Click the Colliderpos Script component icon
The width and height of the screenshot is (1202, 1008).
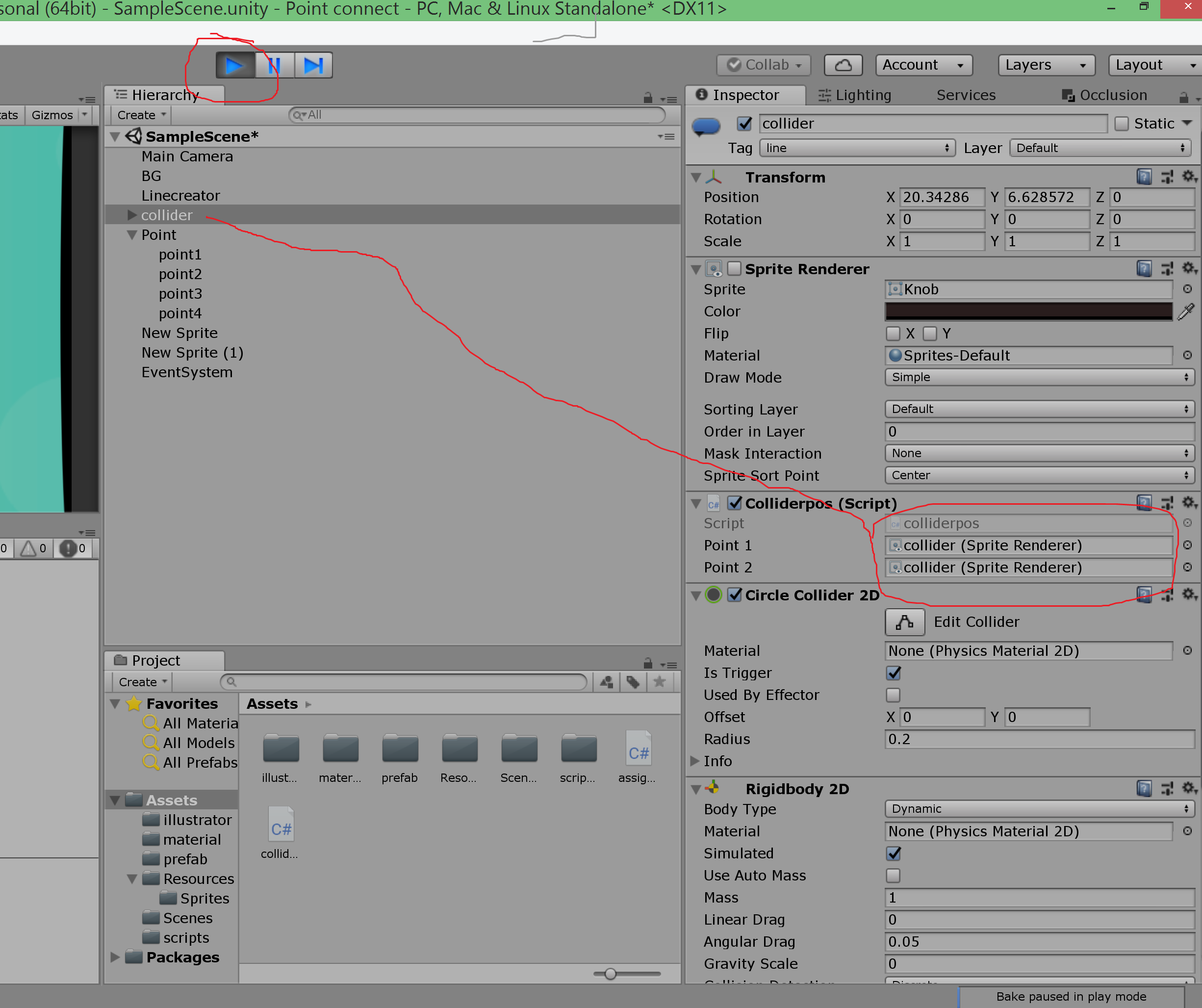pos(712,503)
